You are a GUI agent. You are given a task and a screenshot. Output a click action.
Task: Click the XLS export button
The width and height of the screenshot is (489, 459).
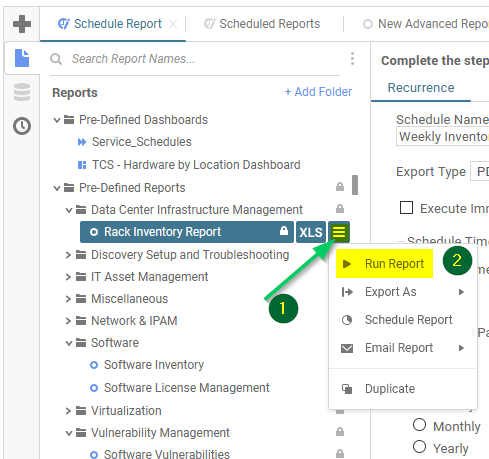(x=311, y=232)
